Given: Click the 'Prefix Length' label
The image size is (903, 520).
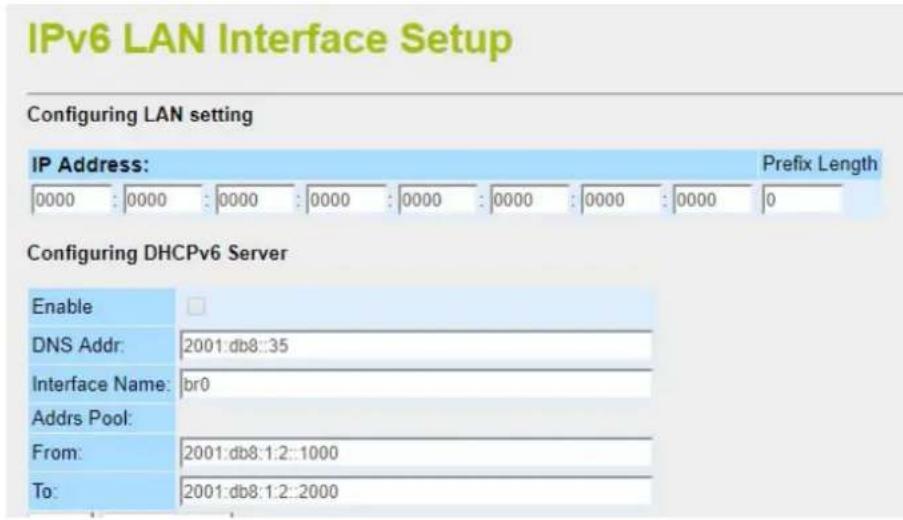Looking at the screenshot, I should point(819,164).
